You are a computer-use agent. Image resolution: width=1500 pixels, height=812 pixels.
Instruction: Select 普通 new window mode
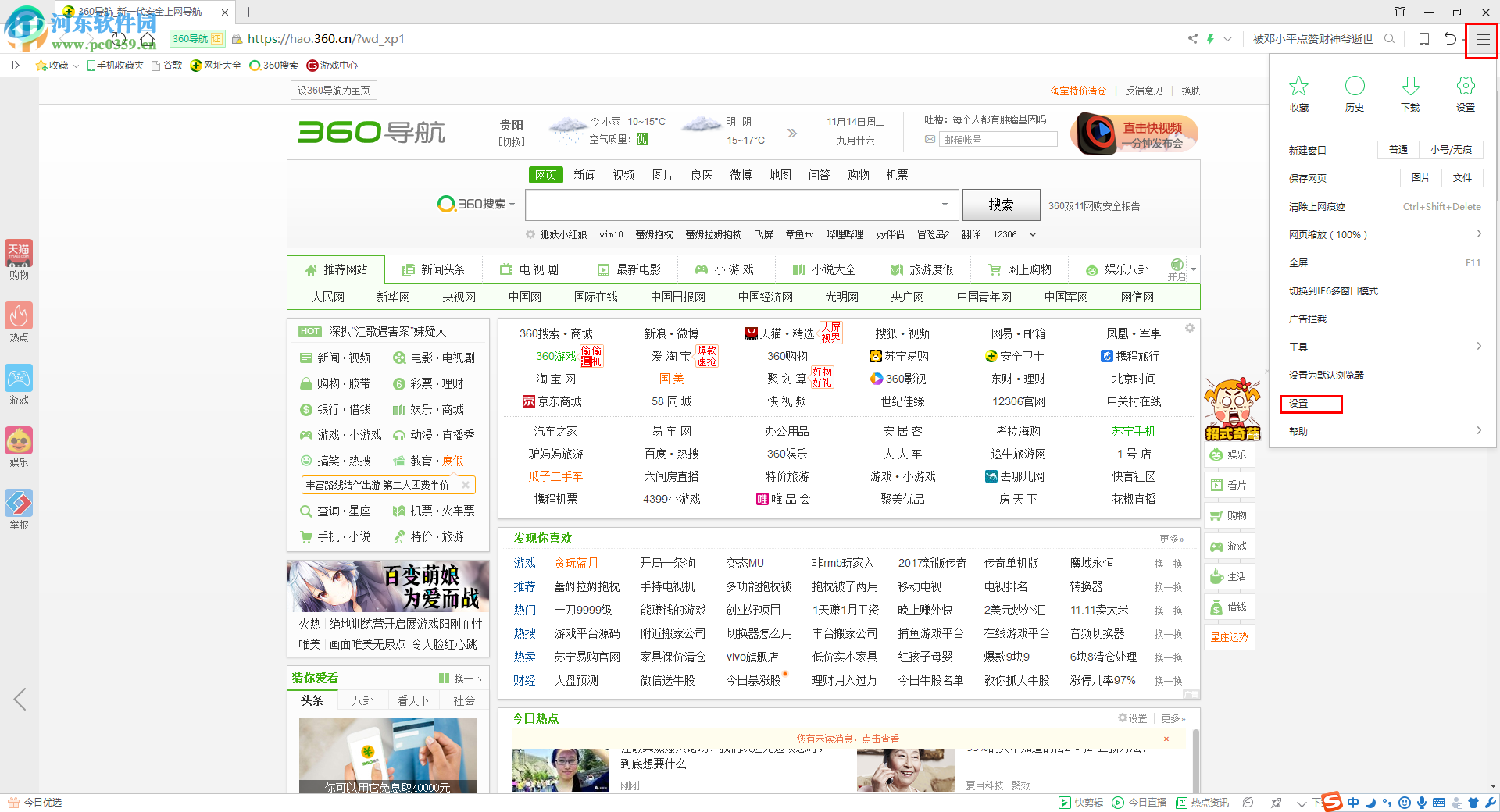pyautogui.click(x=1398, y=150)
